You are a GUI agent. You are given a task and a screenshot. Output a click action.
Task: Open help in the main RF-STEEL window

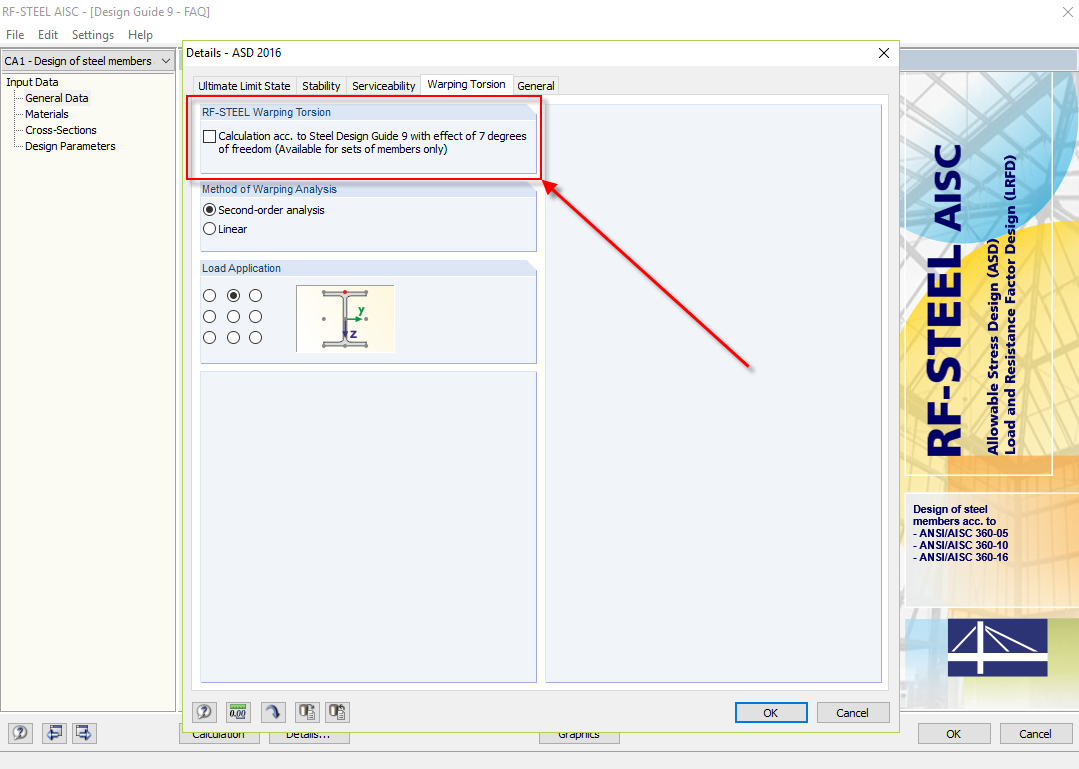pos(20,733)
